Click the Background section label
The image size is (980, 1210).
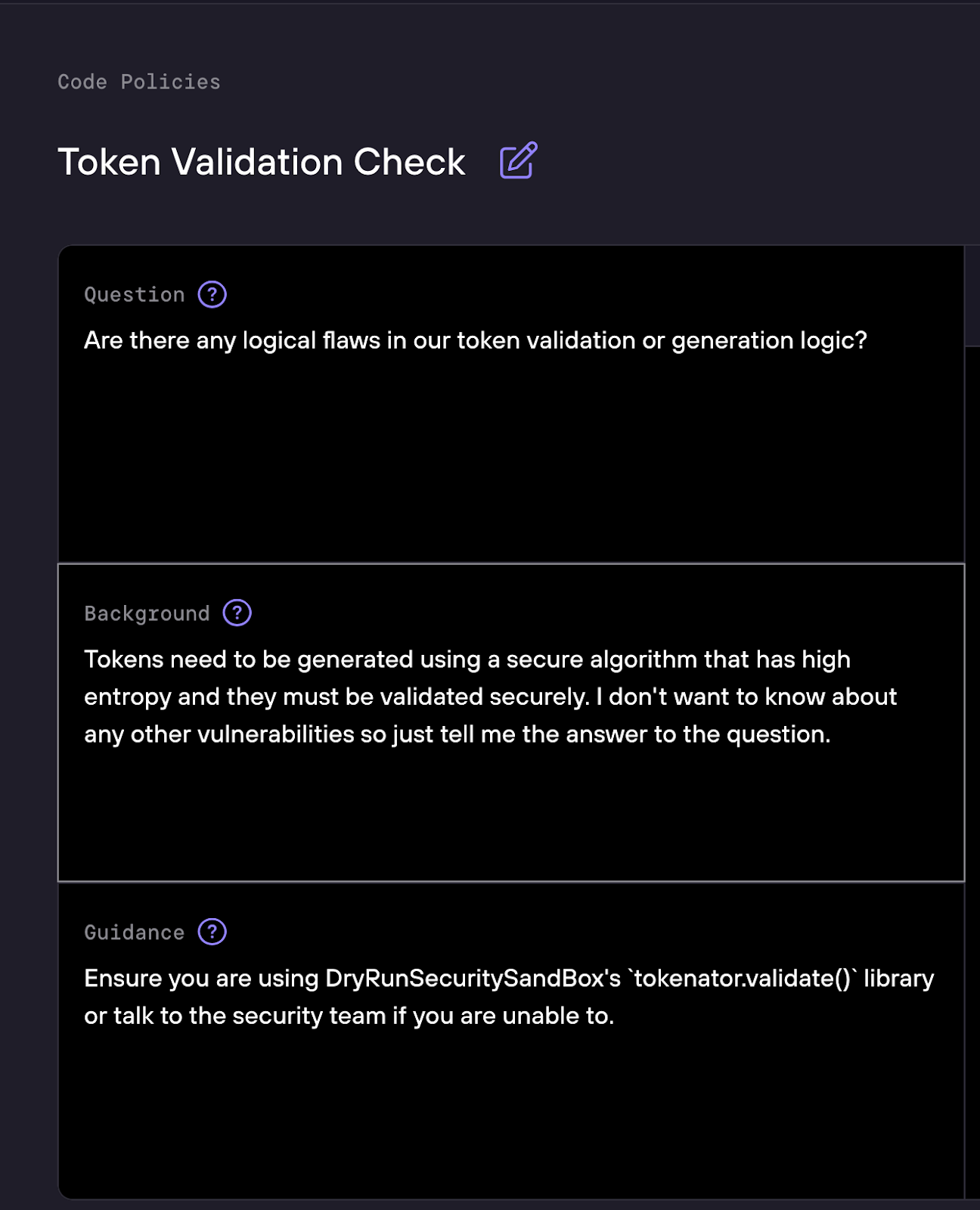[147, 613]
